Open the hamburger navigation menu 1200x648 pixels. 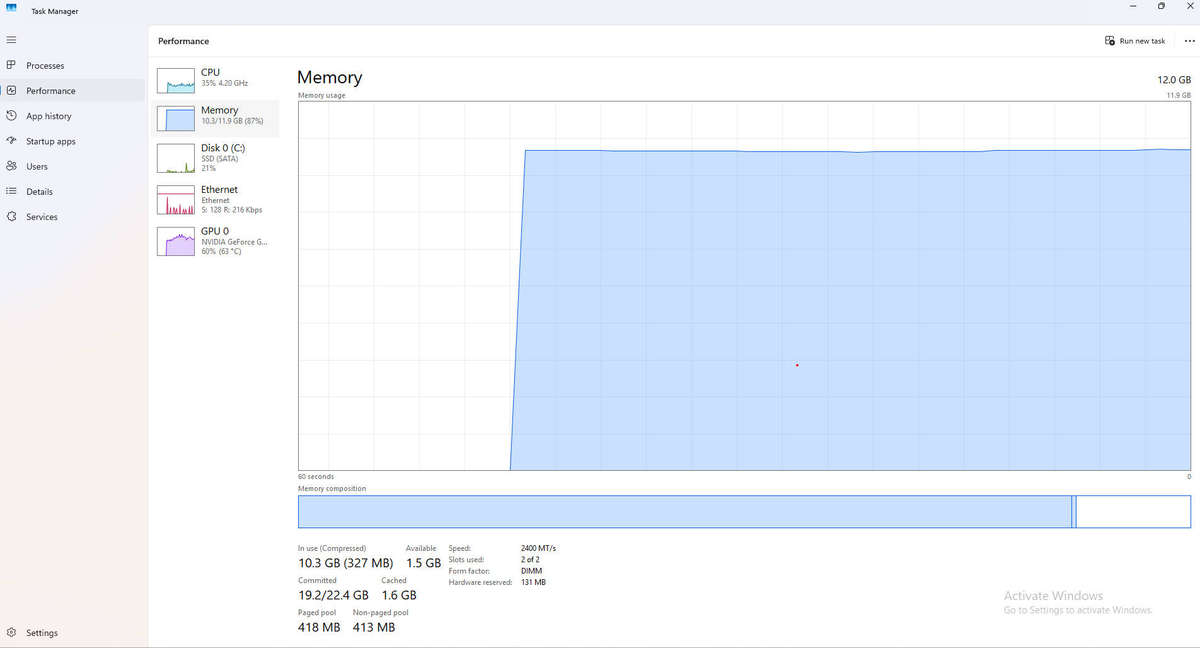tap(11, 40)
